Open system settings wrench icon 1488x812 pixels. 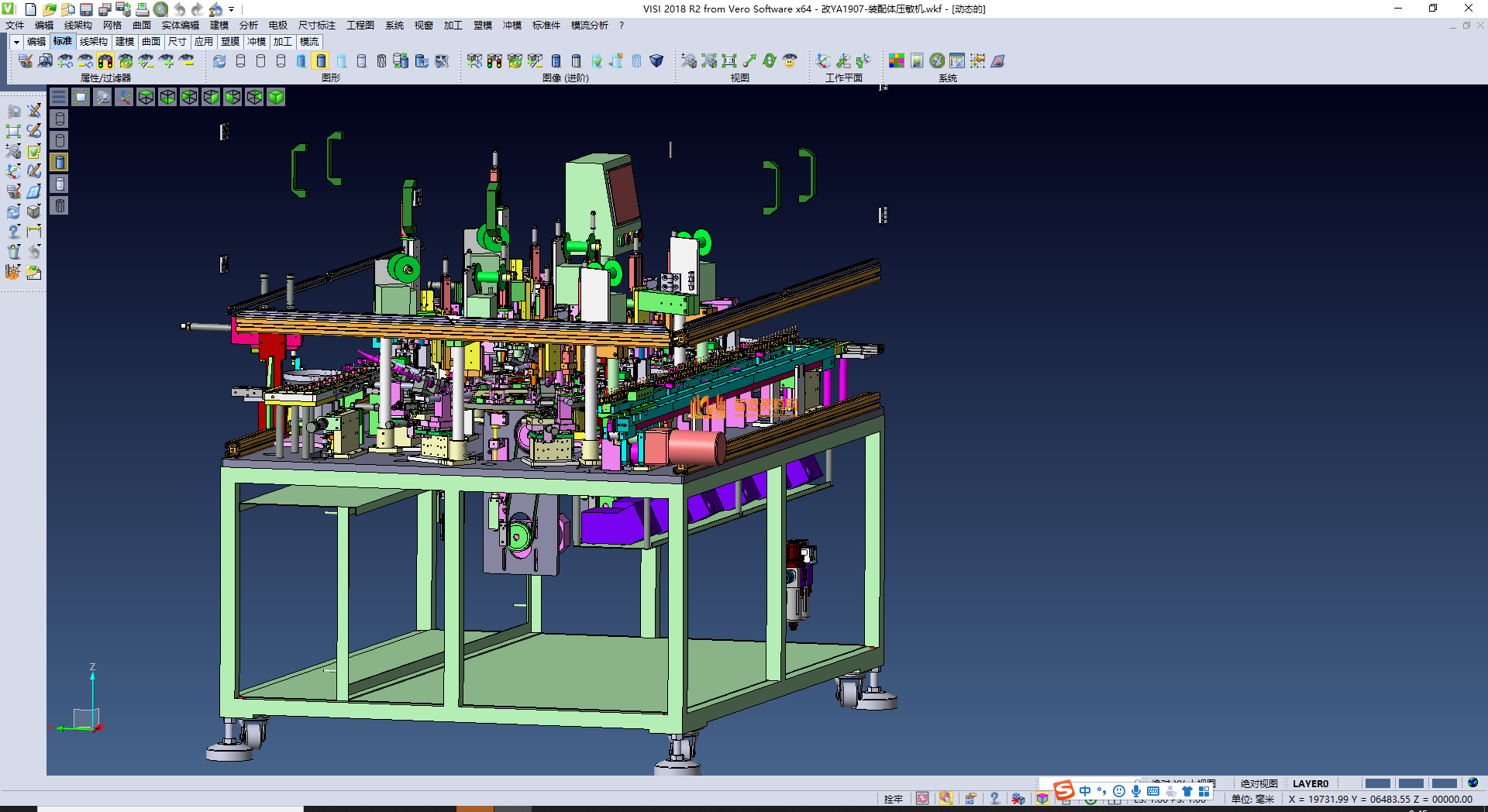(937, 61)
